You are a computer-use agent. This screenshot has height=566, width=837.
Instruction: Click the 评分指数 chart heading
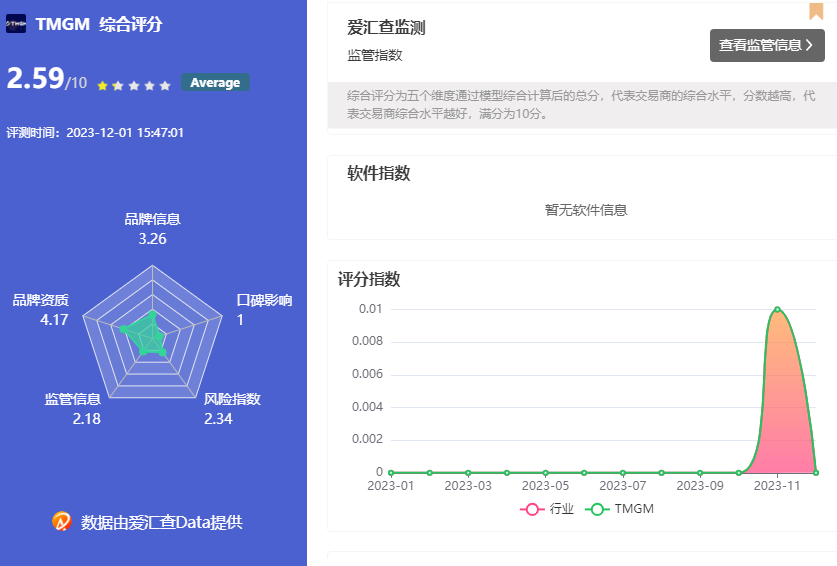pos(369,279)
